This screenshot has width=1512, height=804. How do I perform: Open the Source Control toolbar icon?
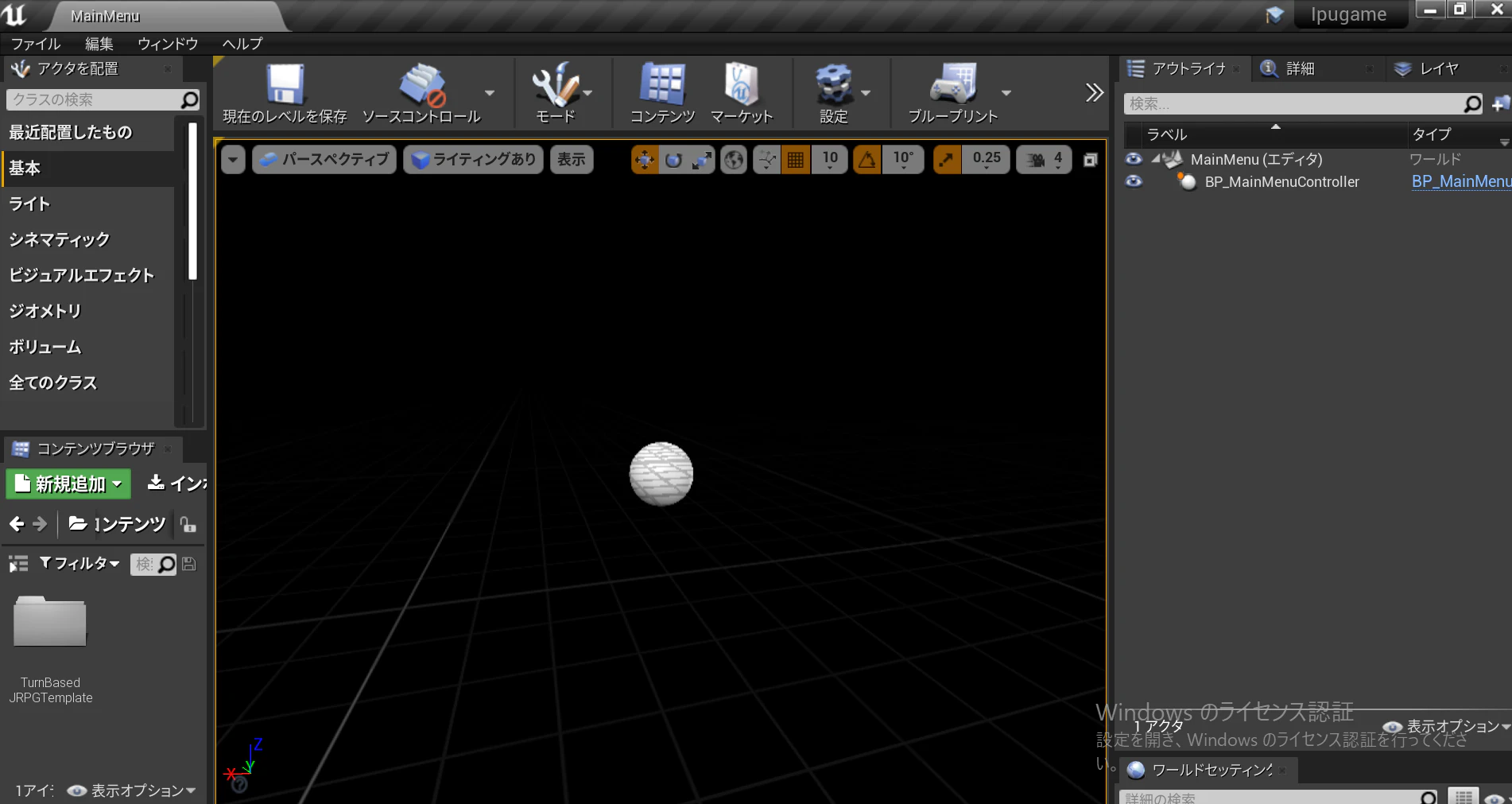pos(422,85)
